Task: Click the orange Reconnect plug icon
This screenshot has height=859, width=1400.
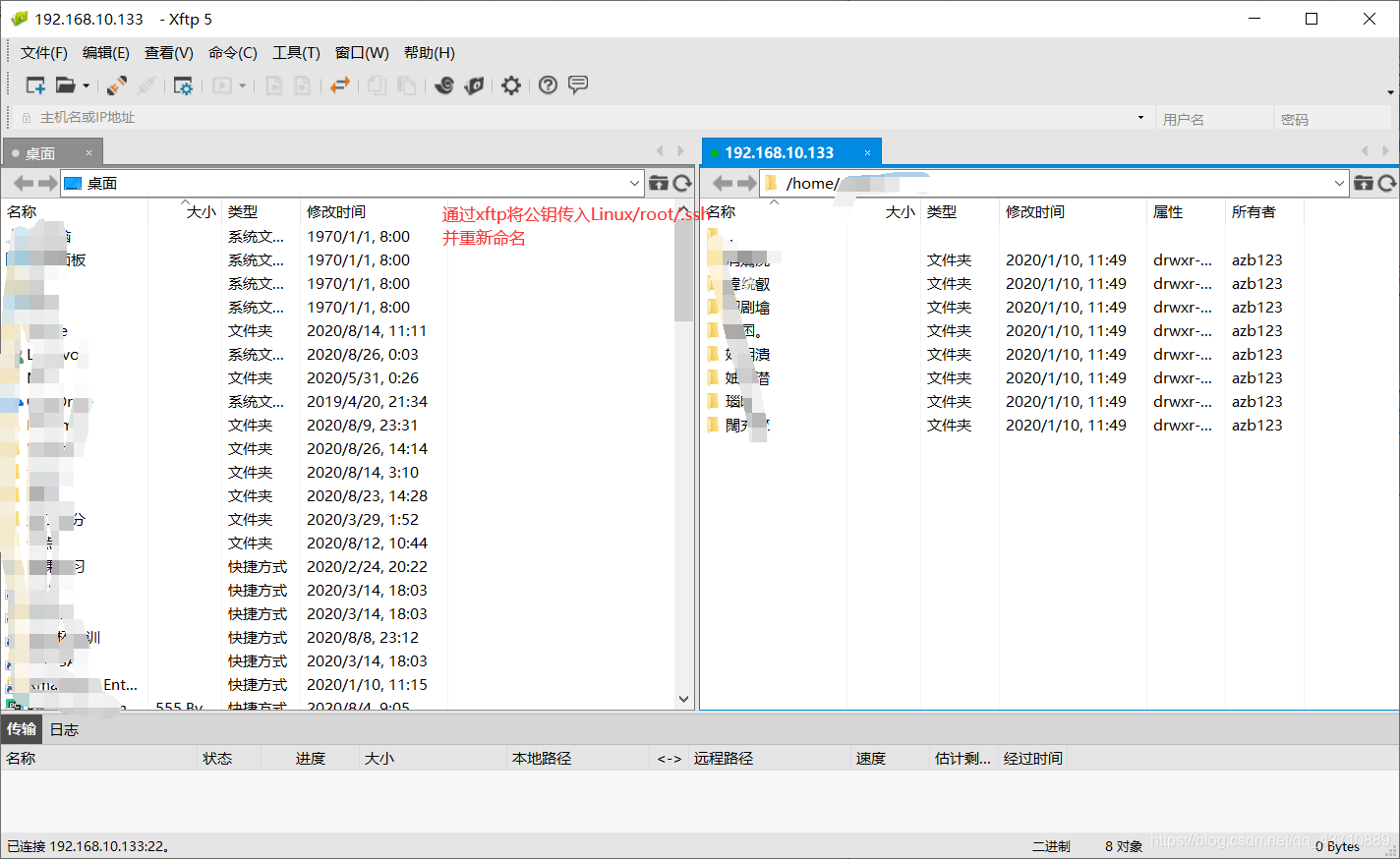Action: (x=117, y=86)
